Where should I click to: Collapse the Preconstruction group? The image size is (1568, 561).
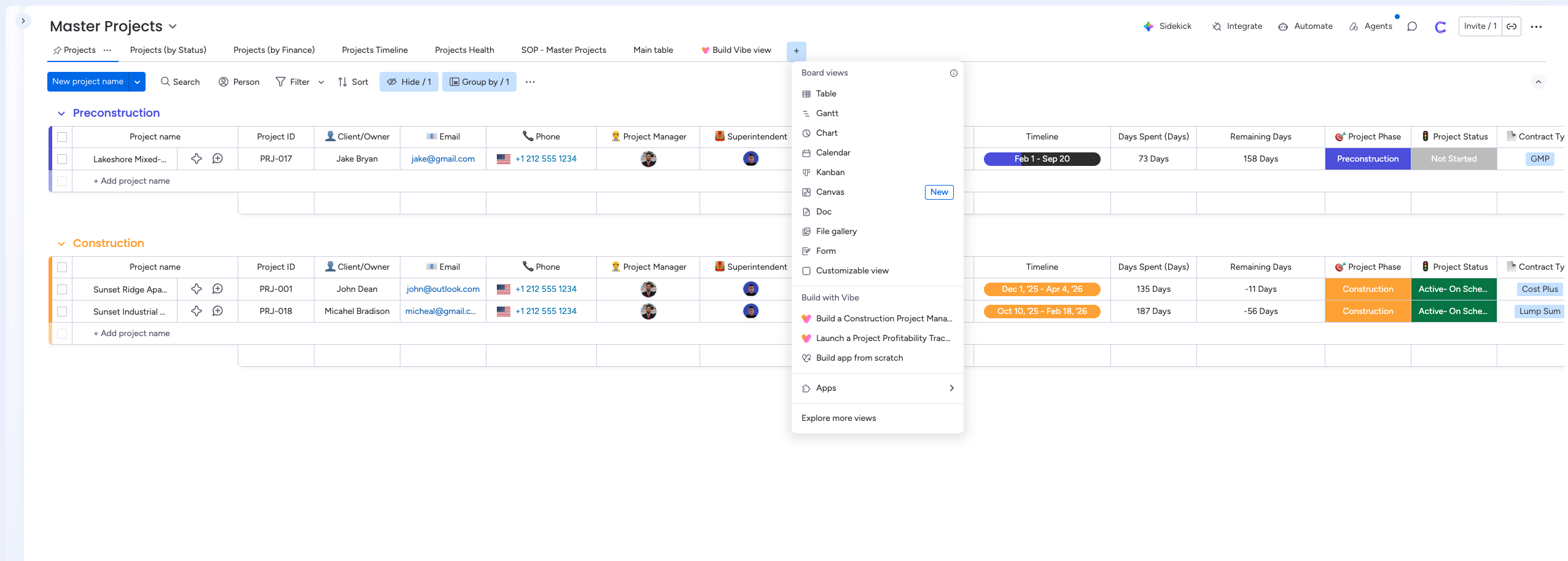click(61, 114)
